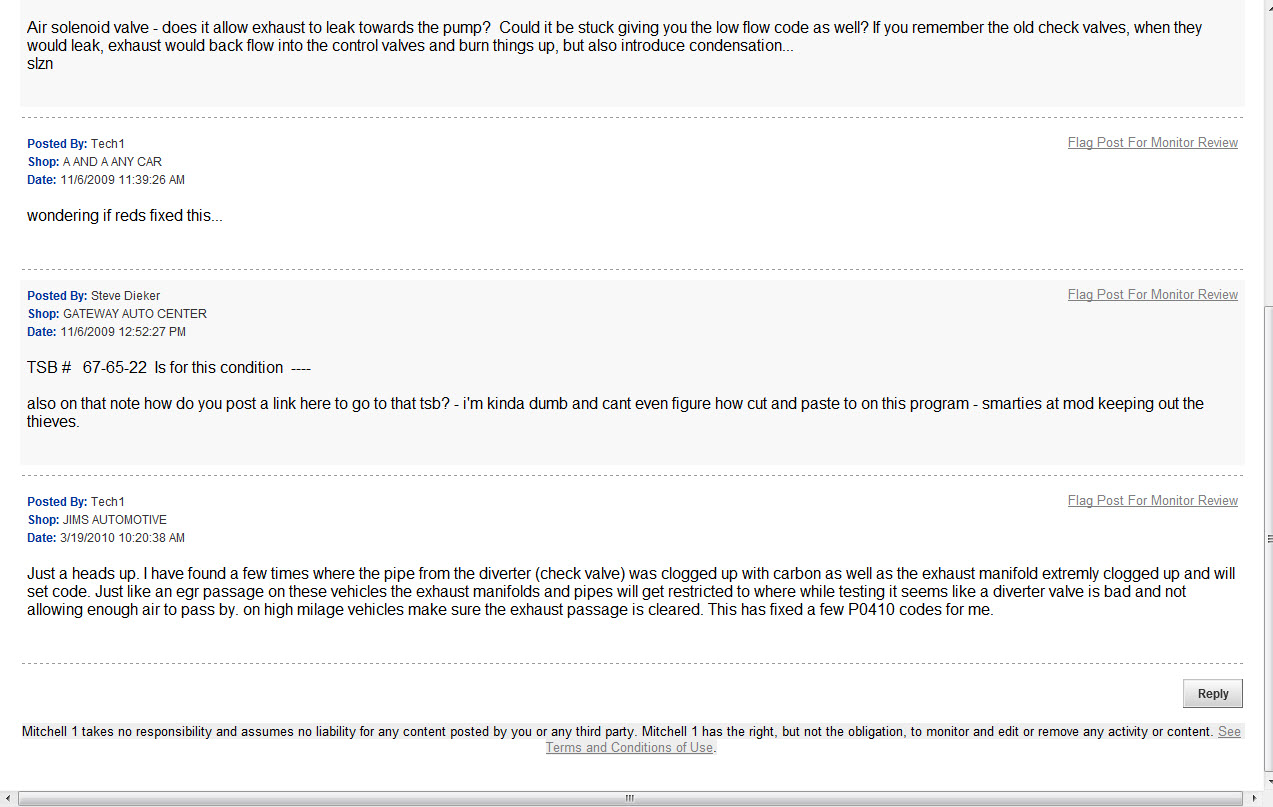The image size is (1273, 807).
Task: Click the horizontal scrollbar right arrow
Action: coord(1251,798)
